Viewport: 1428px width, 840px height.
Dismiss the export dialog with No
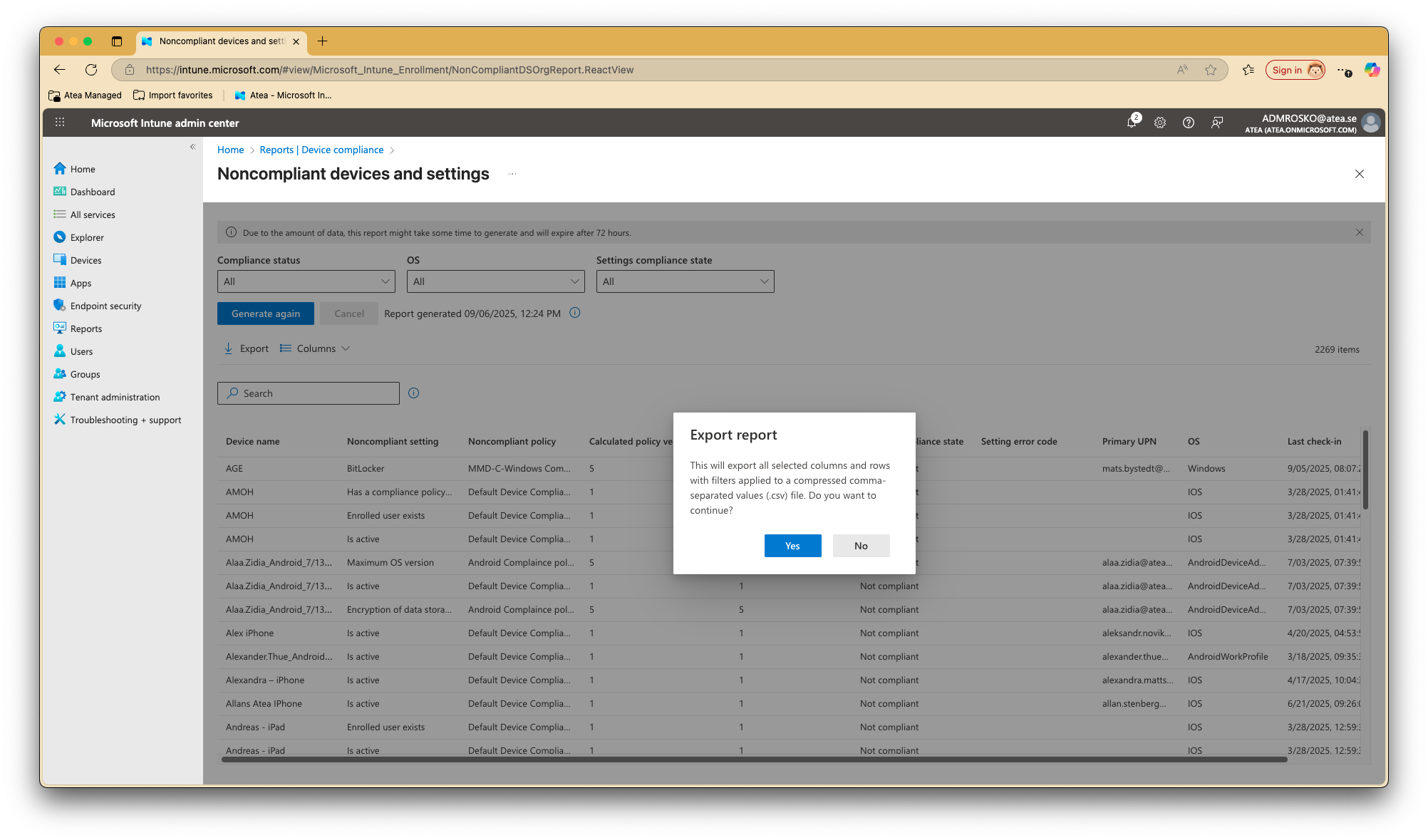point(861,545)
